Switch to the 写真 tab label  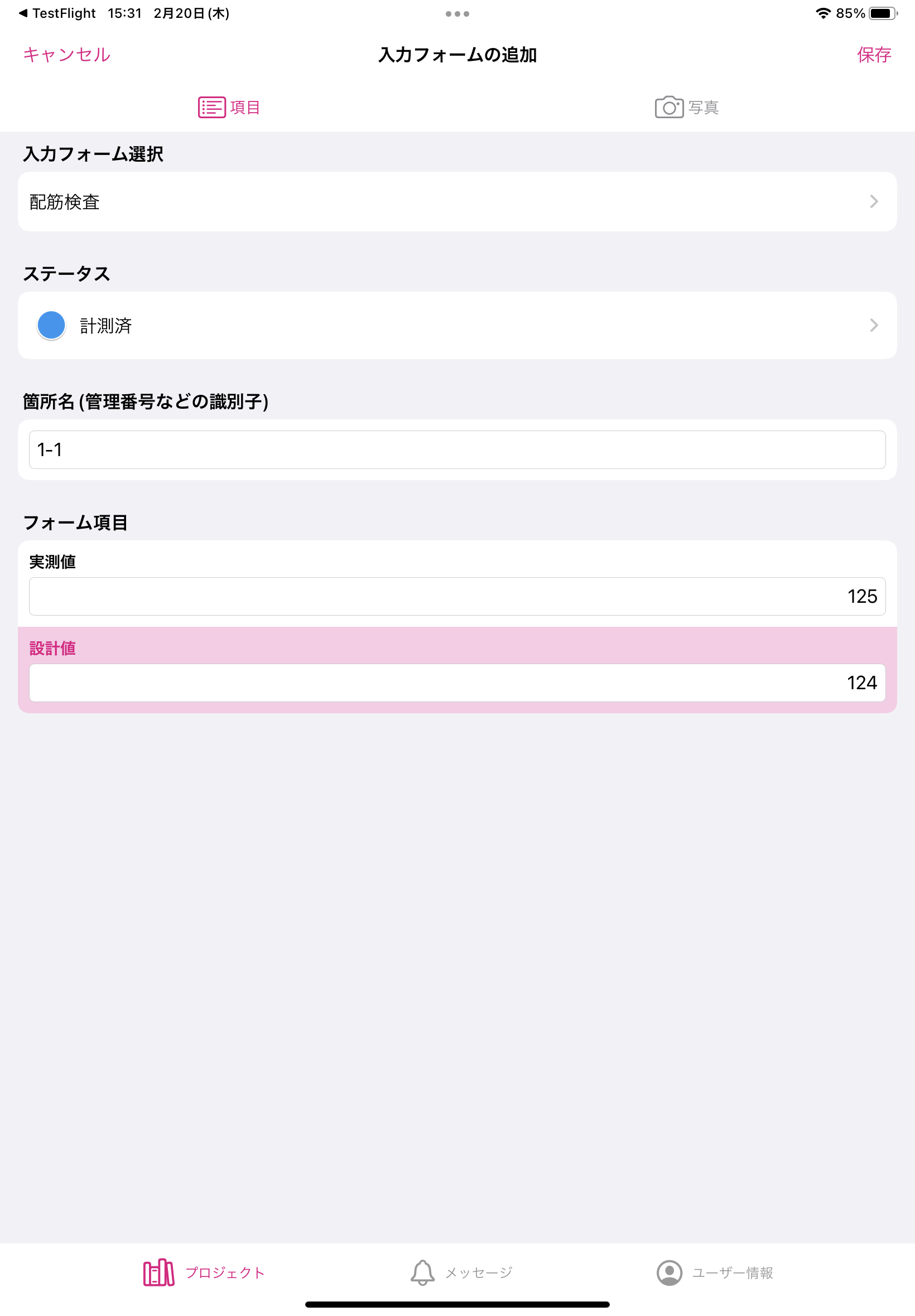pos(704,107)
